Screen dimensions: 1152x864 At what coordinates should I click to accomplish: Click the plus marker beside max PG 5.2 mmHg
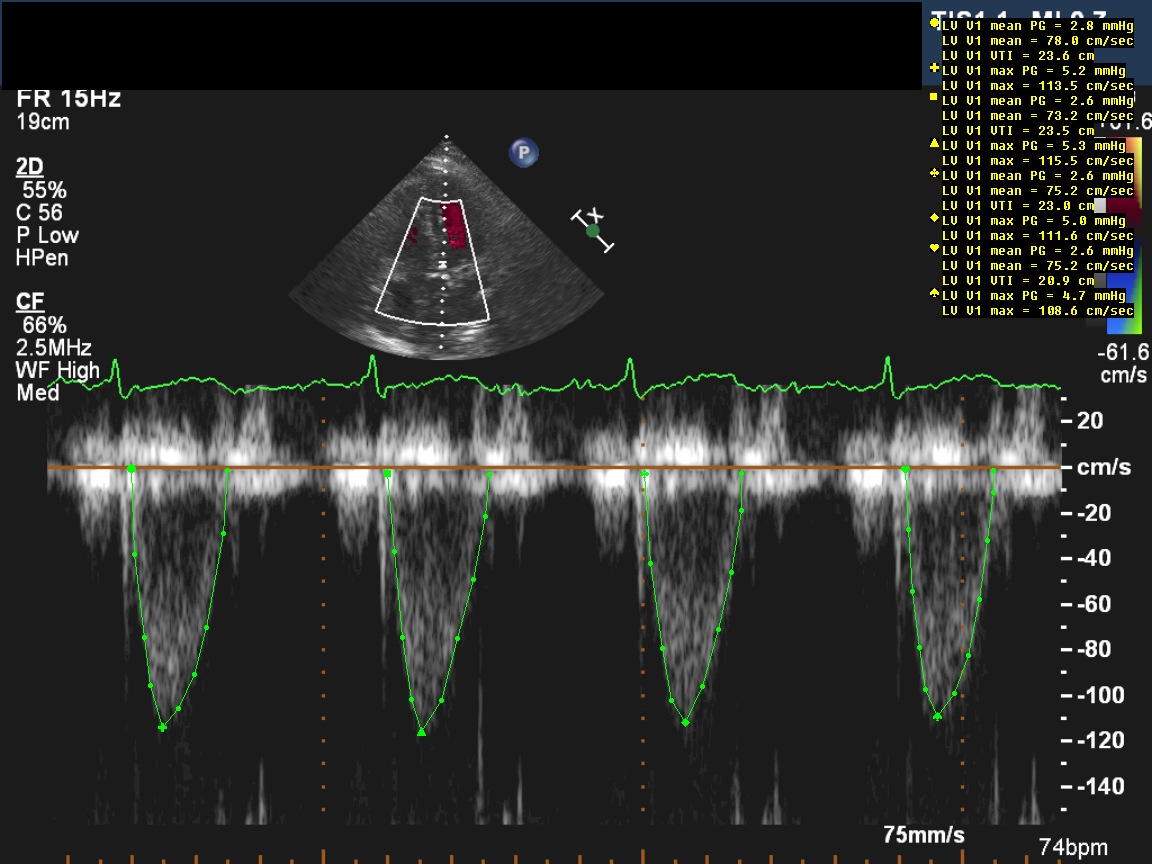(934, 69)
